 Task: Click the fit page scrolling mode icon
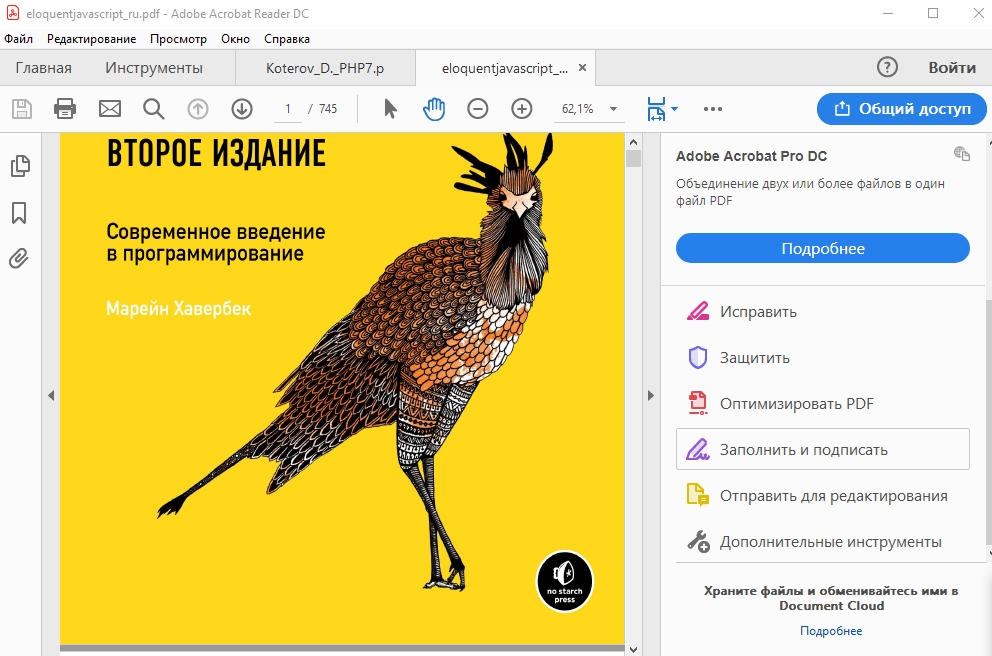click(x=656, y=109)
